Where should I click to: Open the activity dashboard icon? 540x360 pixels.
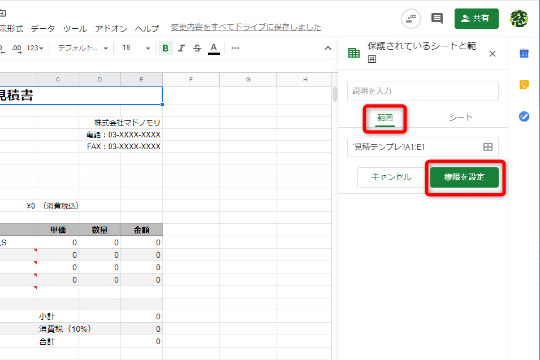point(411,18)
